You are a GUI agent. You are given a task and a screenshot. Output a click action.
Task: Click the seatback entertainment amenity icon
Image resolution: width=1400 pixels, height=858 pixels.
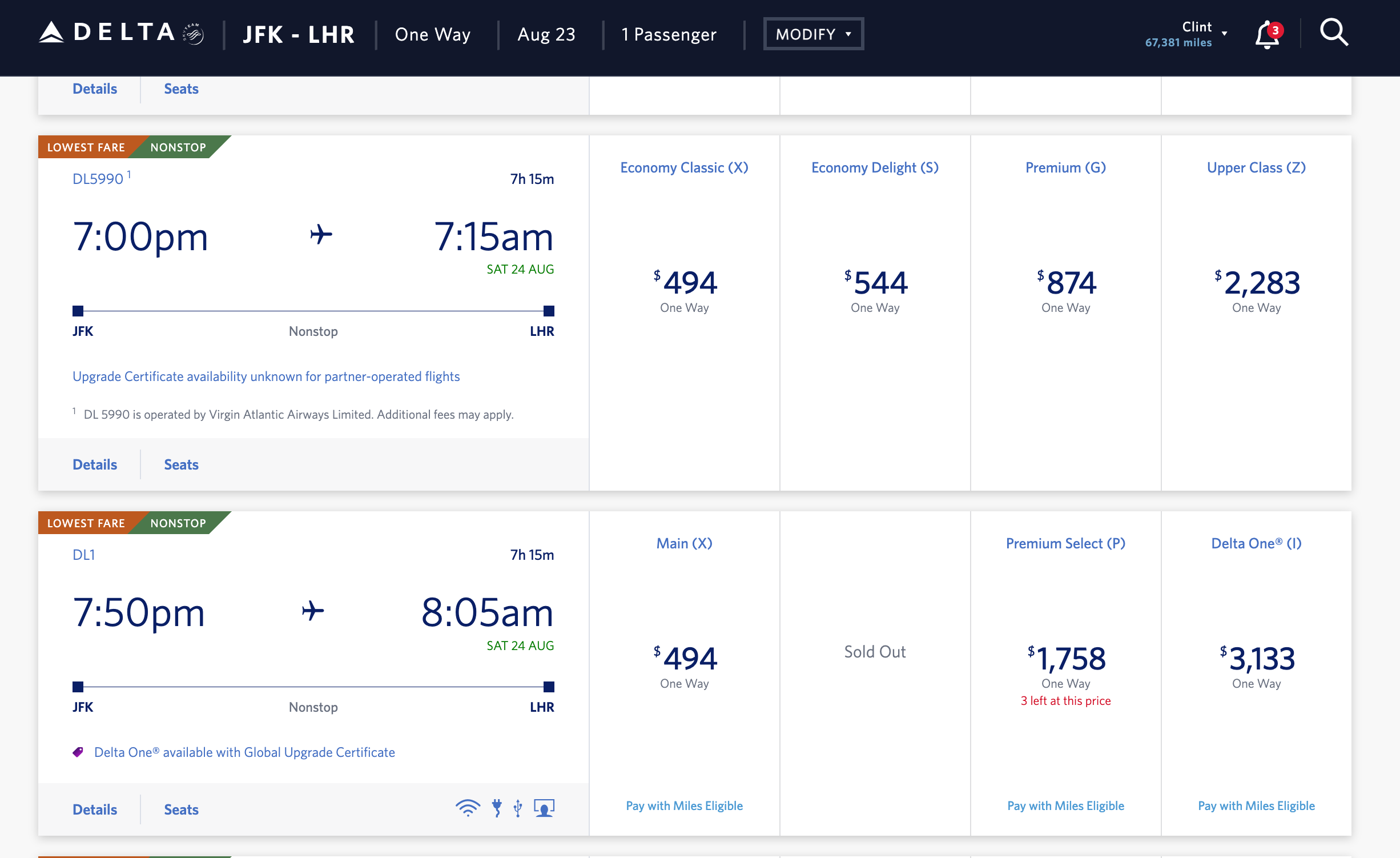pos(543,808)
